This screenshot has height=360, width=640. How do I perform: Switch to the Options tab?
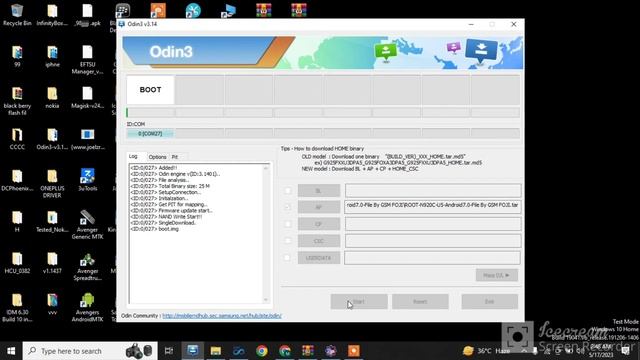coord(157,157)
